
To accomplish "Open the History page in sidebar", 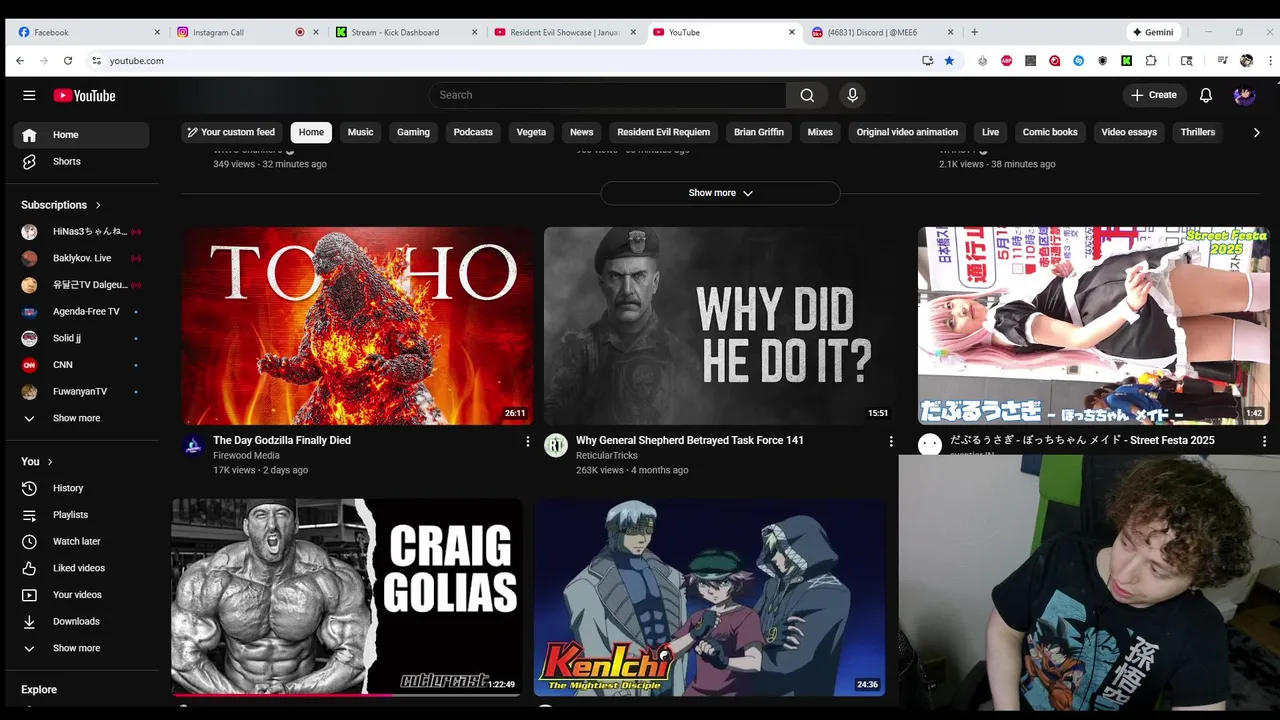I will click(x=80, y=488).
